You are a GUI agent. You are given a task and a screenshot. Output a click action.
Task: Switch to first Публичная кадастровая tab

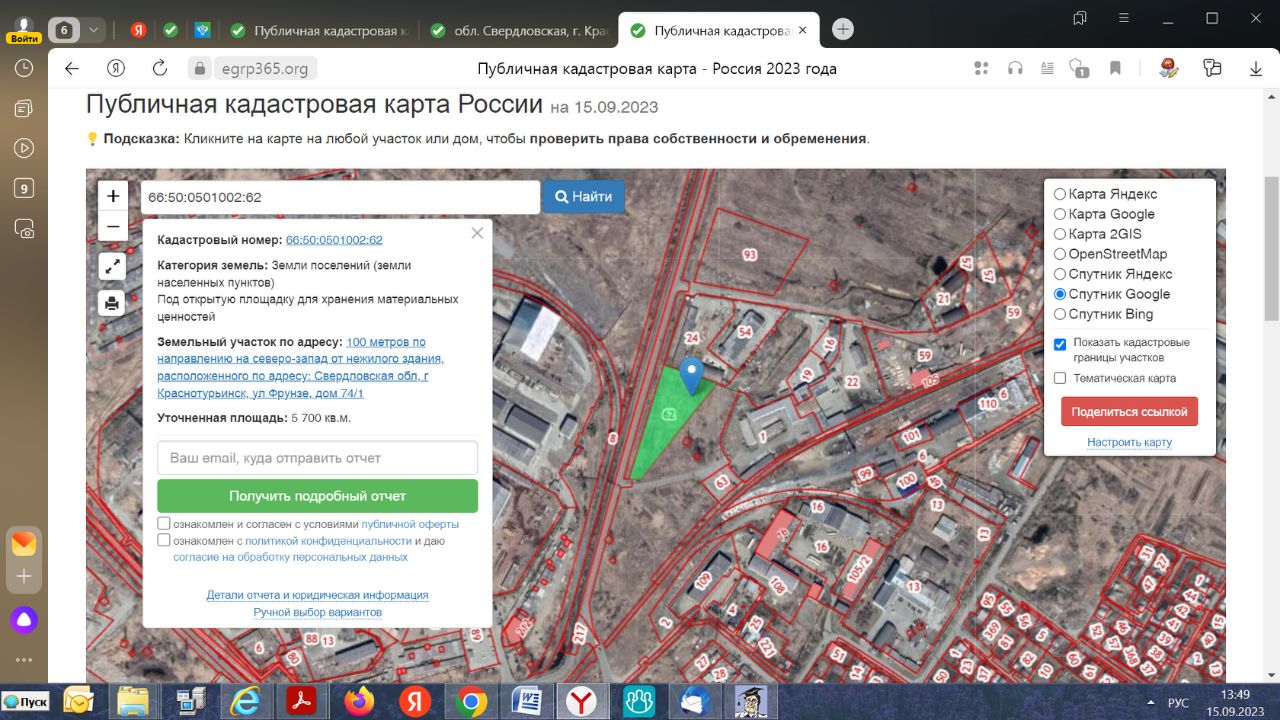318,31
